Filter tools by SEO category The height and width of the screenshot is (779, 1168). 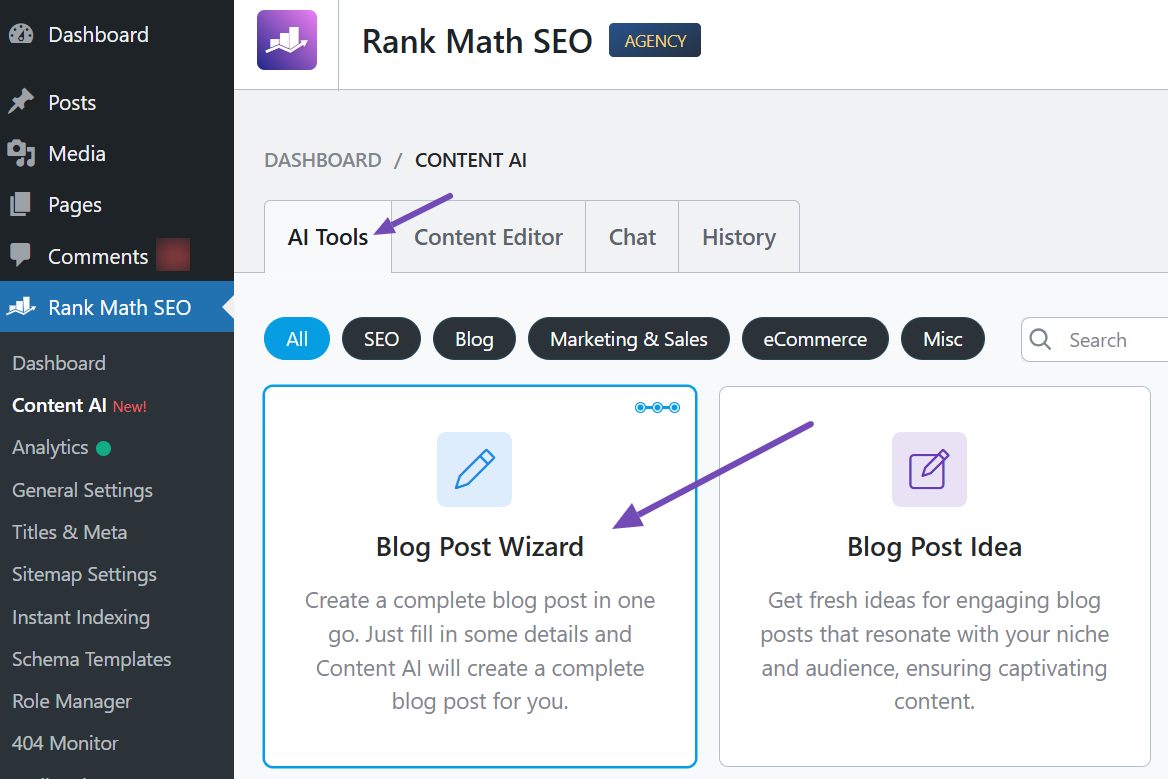point(381,339)
